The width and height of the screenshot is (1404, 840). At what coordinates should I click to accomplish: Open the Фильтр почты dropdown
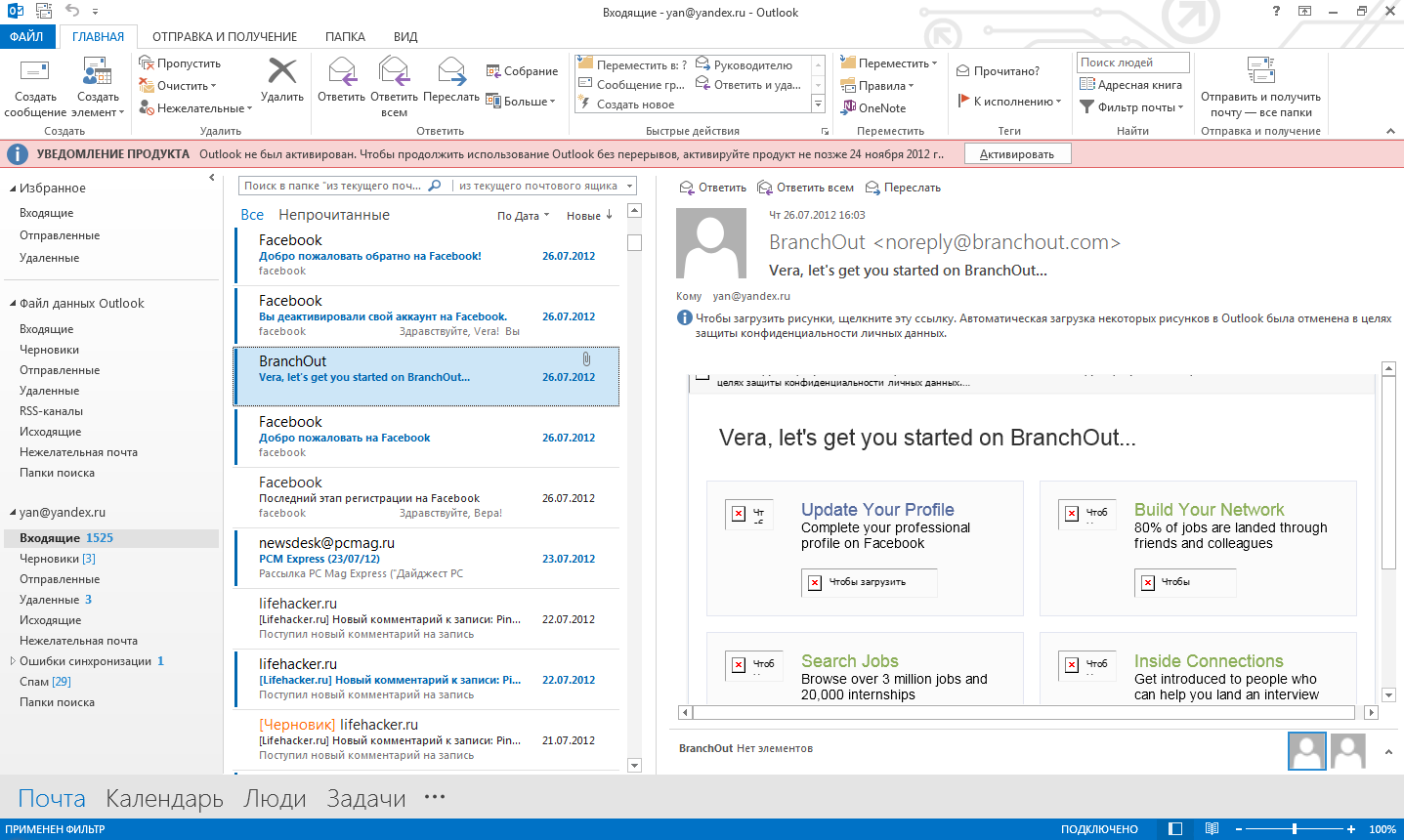click(1131, 107)
